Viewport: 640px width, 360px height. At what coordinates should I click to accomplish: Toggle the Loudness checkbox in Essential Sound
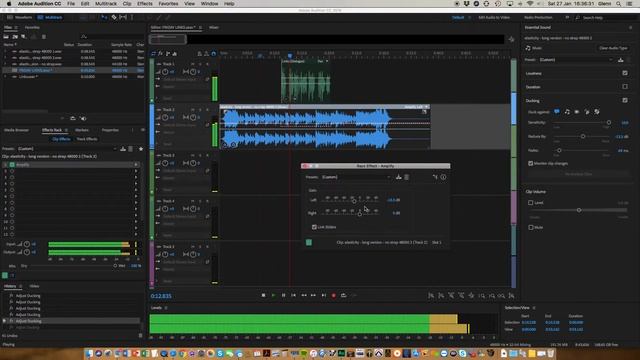tap(625, 73)
